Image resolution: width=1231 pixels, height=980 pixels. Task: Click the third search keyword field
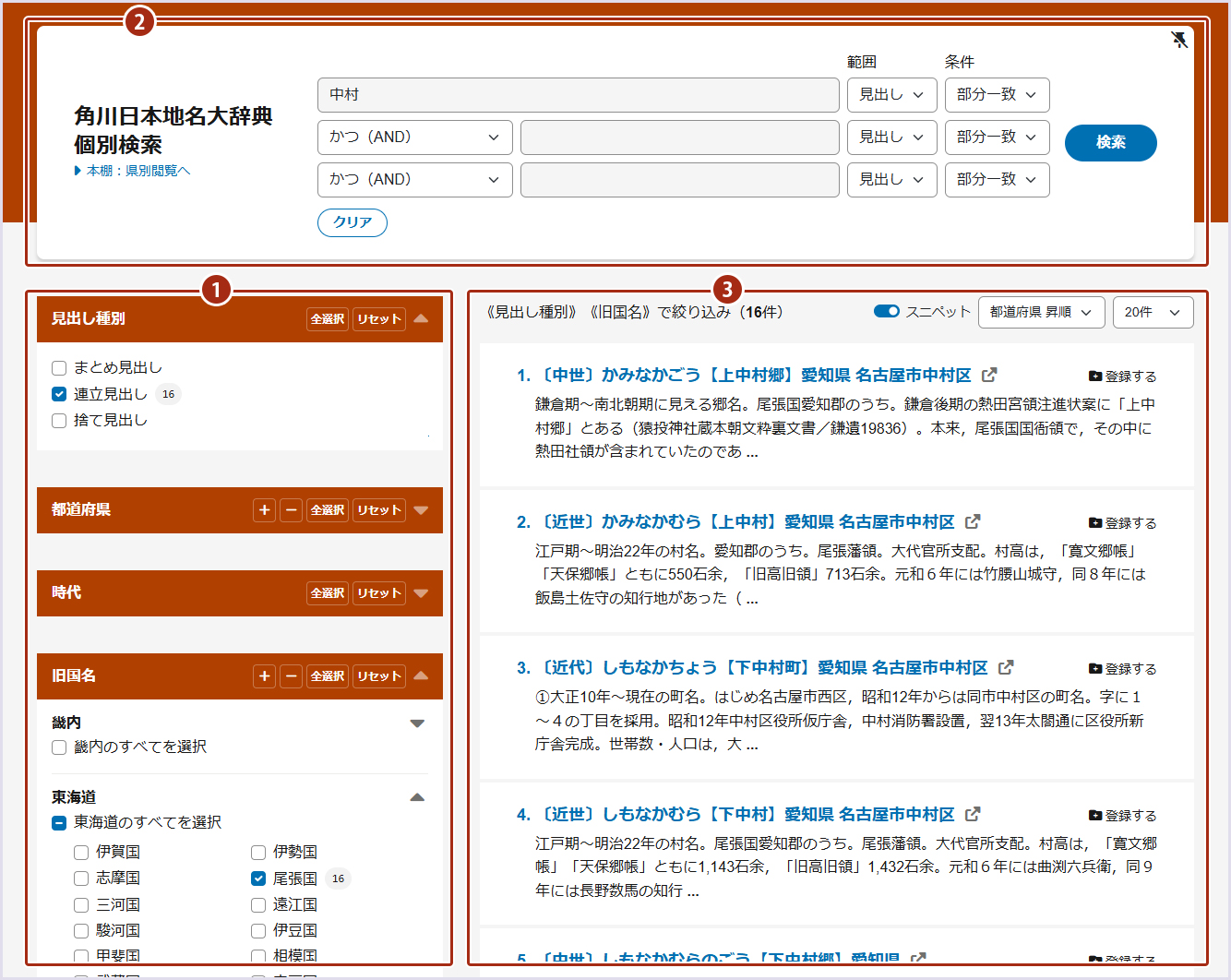pyautogui.click(x=680, y=180)
